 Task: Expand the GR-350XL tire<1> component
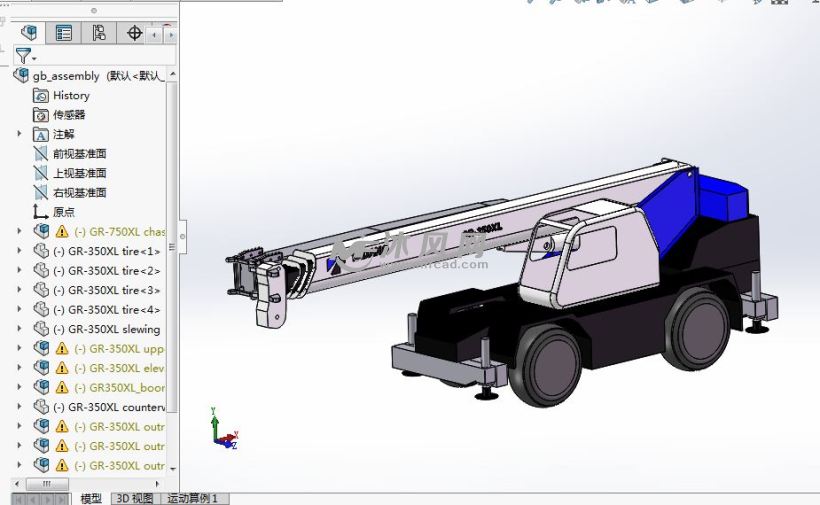click(x=19, y=251)
